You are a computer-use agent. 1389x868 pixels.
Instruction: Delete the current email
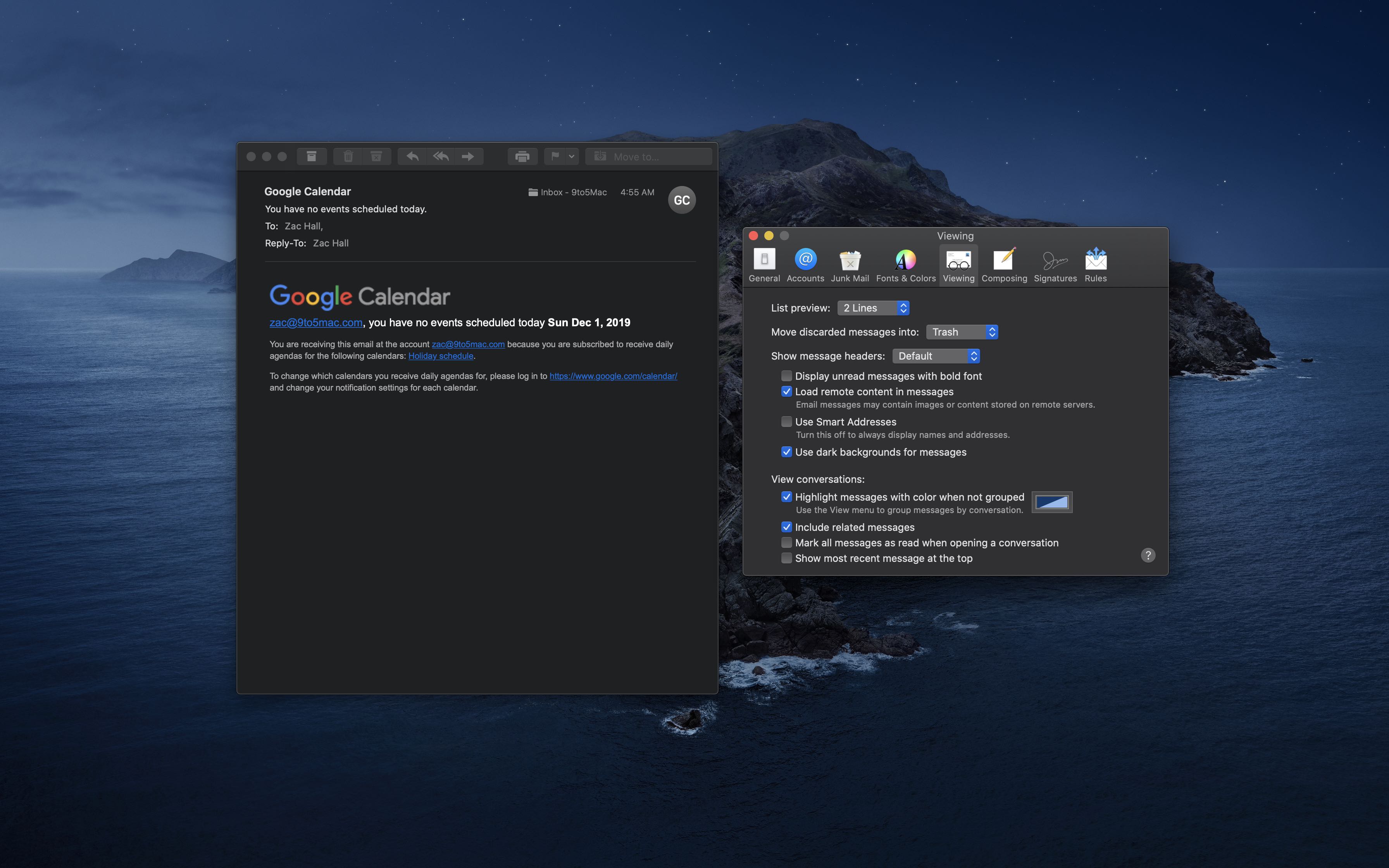[x=348, y=156]
